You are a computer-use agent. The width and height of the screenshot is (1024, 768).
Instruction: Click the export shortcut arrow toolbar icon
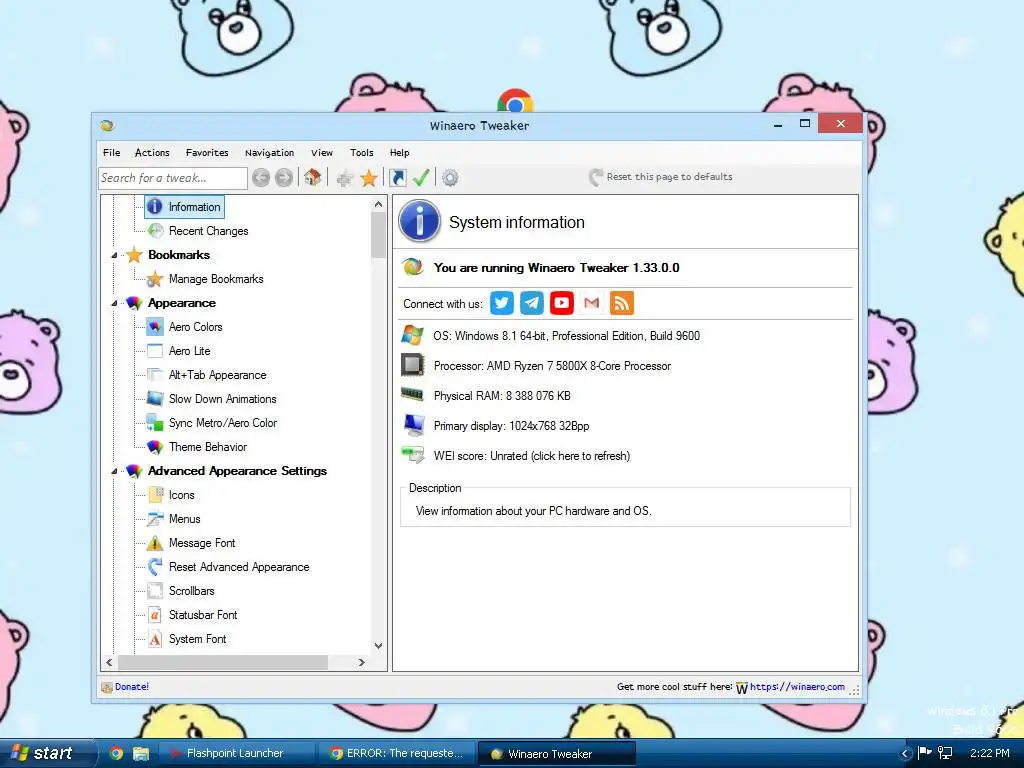[398, 178]
